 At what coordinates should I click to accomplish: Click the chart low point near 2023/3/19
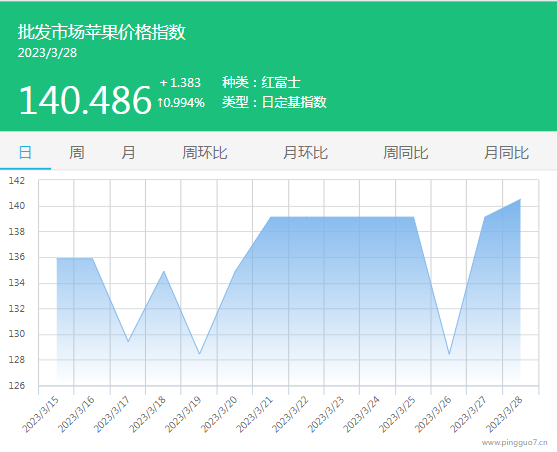click(x=200, y=354)
